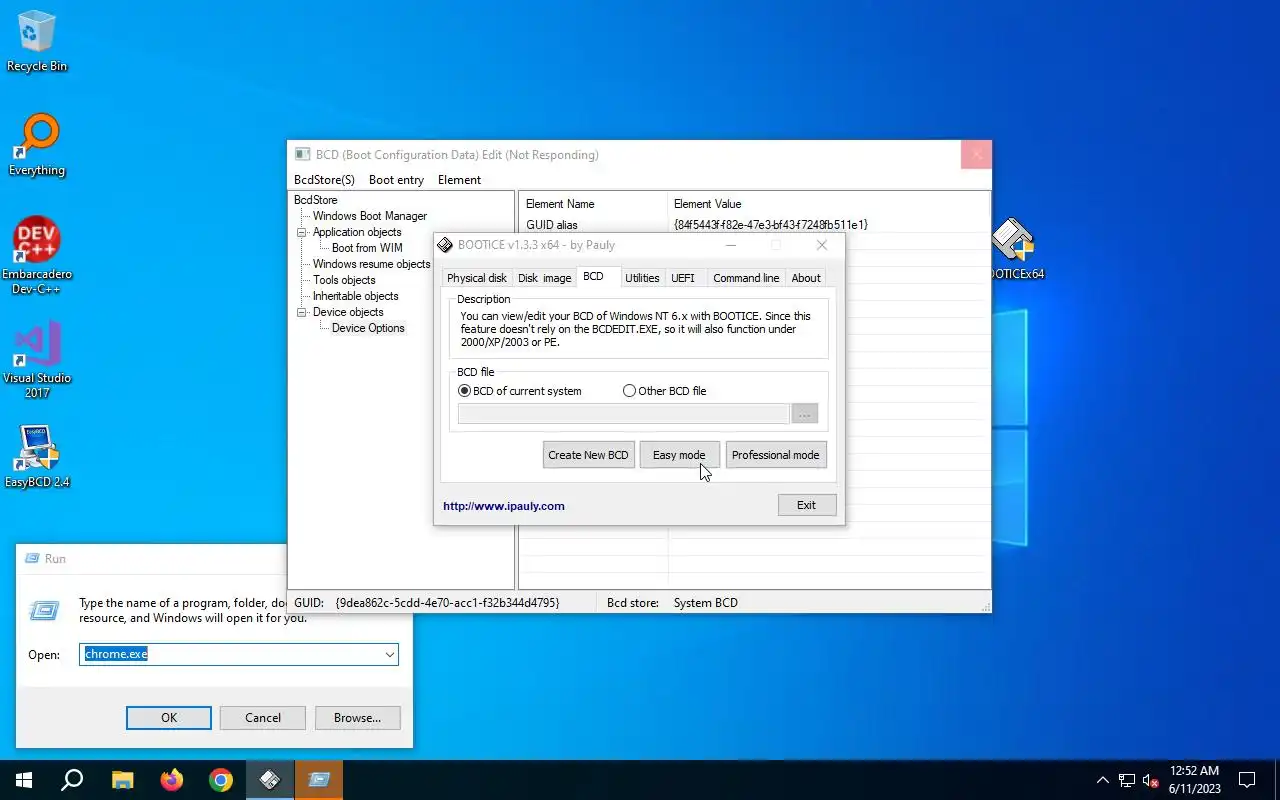The image size is (1280, 800).
Task: Open the EasyBCD 2.4 desktop shortcut
Action: point(37,457)
